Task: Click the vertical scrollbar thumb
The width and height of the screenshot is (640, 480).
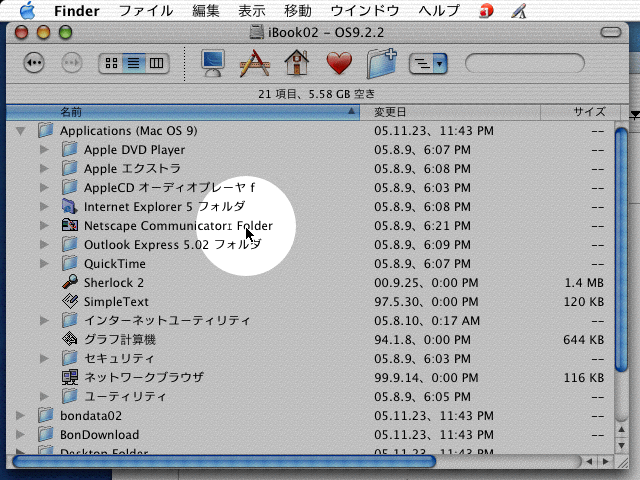Action: point(621,250)
